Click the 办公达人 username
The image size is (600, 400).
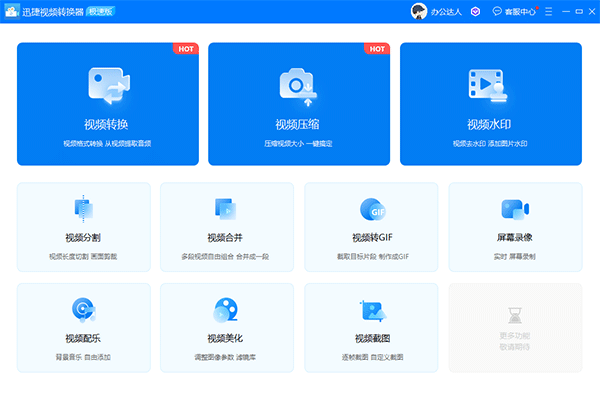[x=446, y=12]
